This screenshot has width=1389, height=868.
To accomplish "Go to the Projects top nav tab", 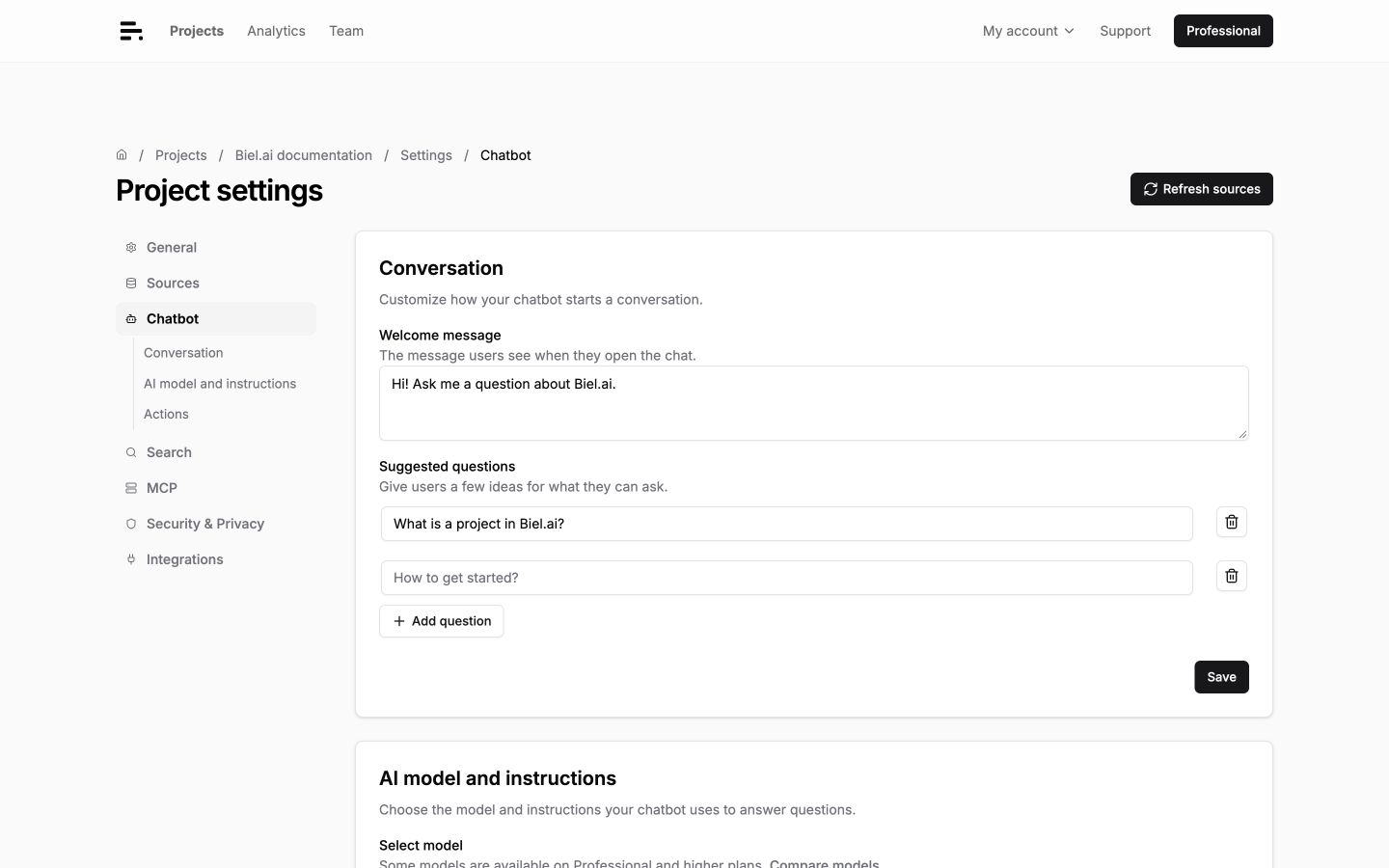I will point(197,31).
